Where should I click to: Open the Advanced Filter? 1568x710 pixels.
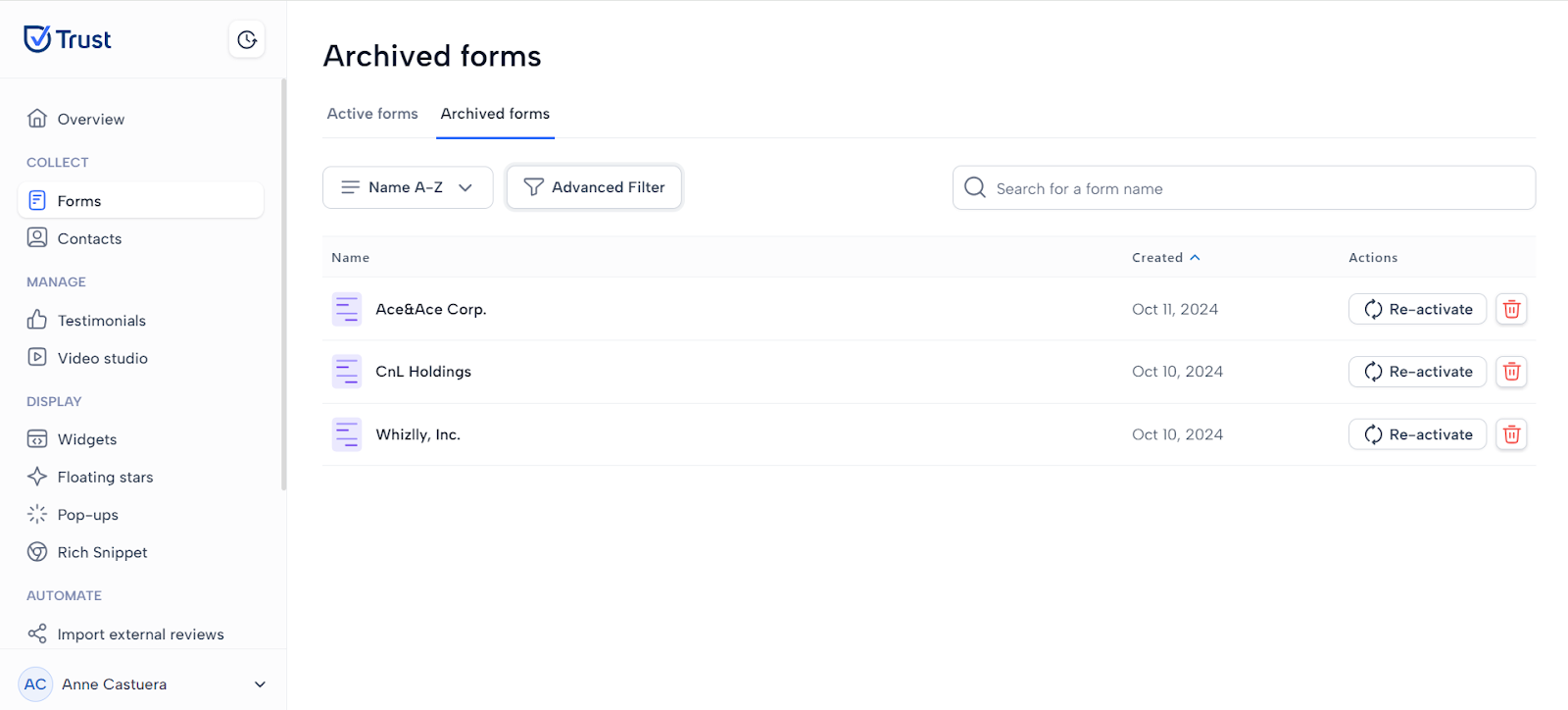pyautogui.click(x=594, y=187)
